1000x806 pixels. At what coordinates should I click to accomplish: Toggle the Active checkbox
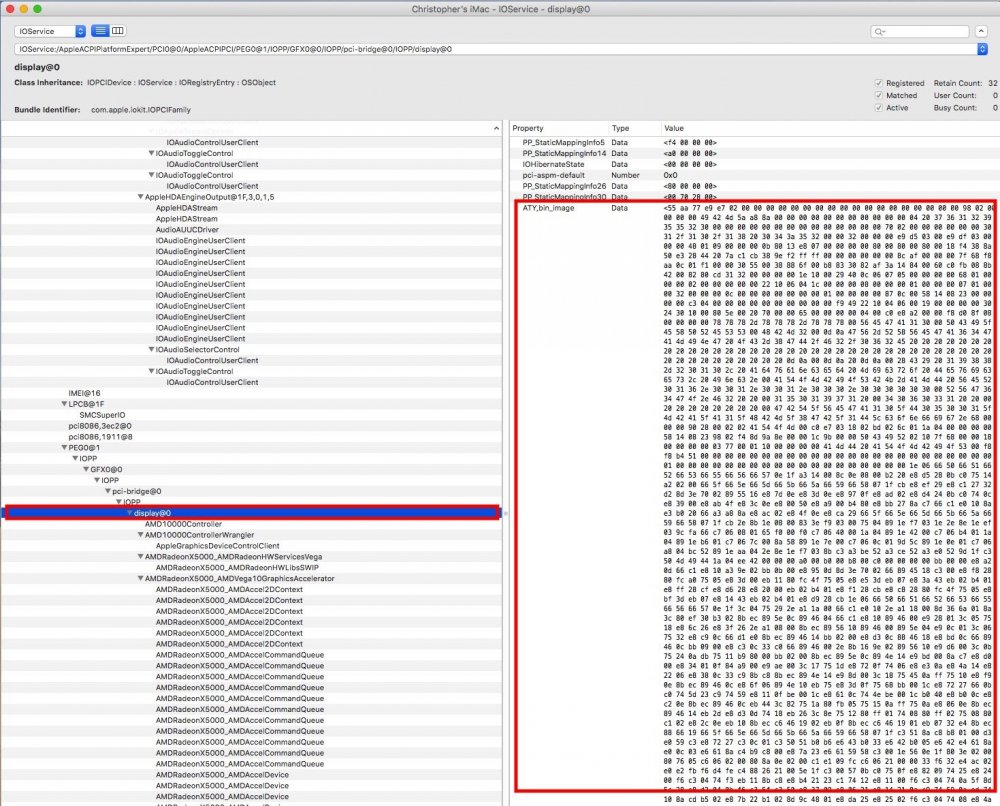point(879,108)
